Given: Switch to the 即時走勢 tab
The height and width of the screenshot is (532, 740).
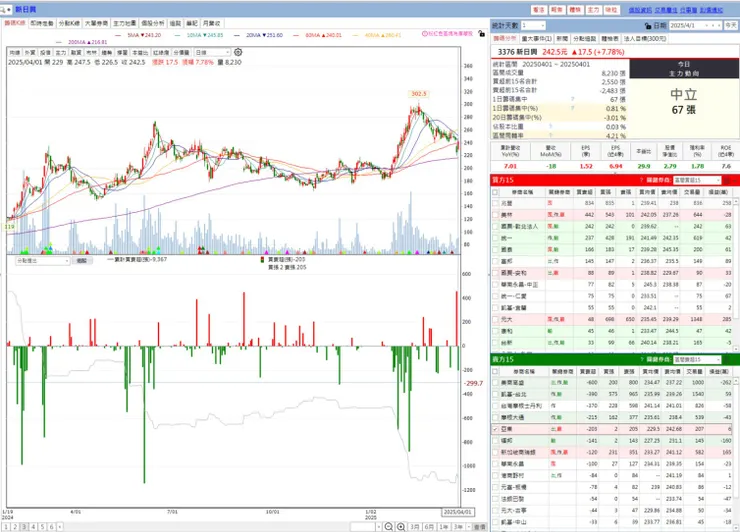Looking at the screenshot, I should coord(42,23).
